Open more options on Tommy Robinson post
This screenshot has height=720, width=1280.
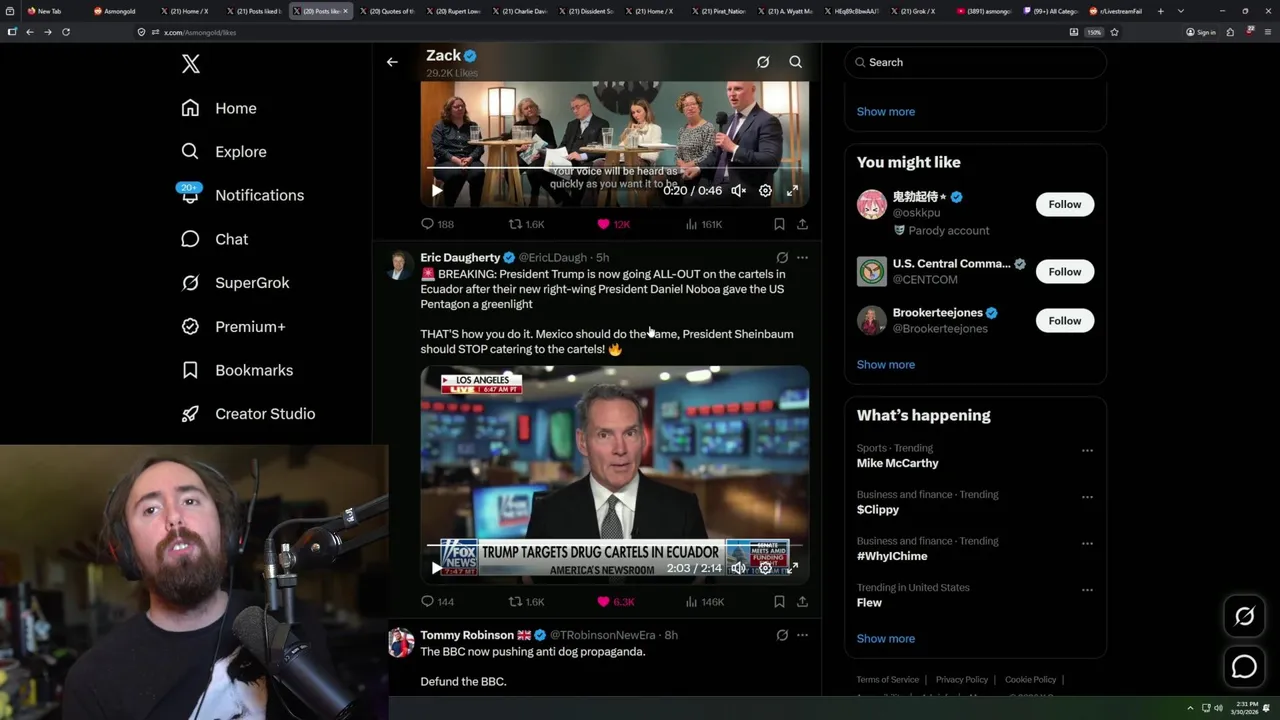tap(802, 635)
